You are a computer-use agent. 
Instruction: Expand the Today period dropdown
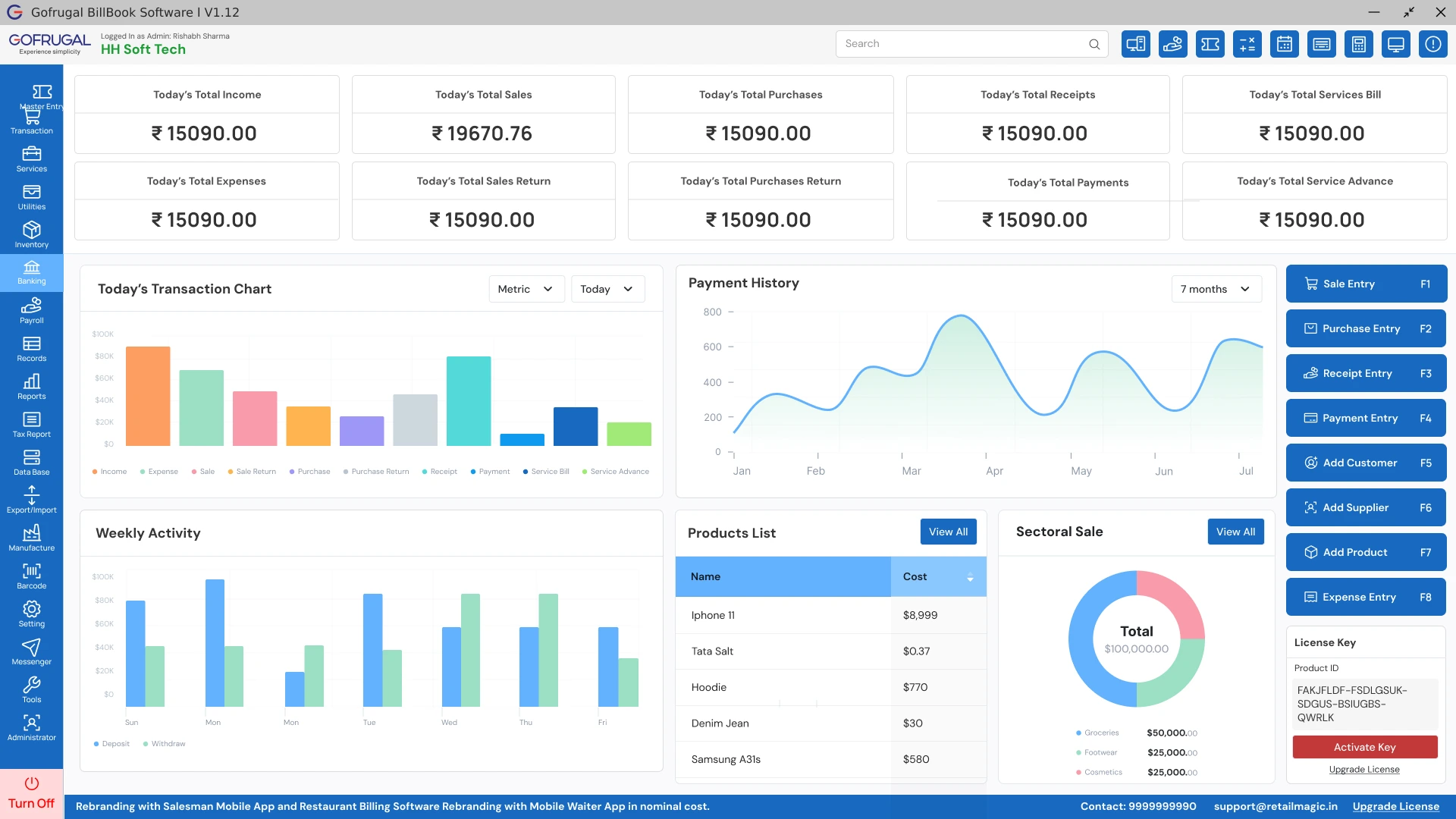(x=607, y=289)
